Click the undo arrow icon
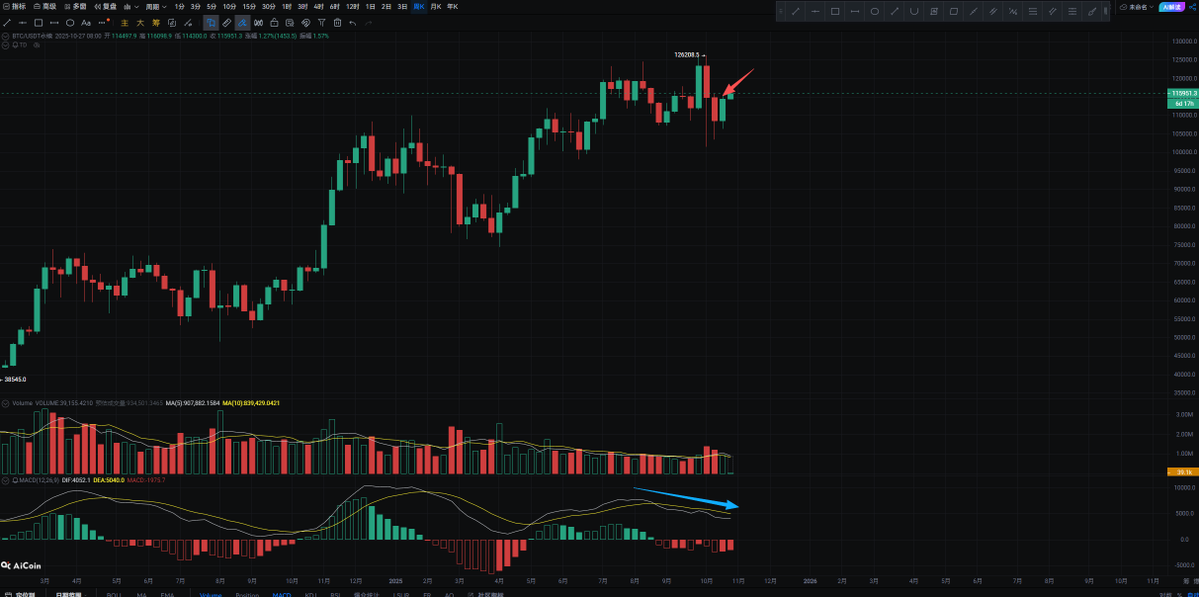Viewport: 1199px width, 597px height. tap(353, 23)
